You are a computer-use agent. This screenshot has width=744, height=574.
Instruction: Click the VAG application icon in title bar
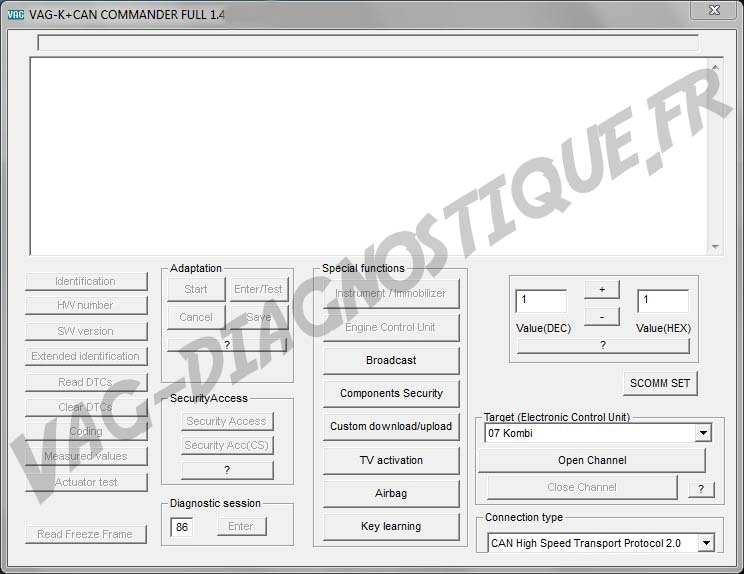[x=16, y=14]
